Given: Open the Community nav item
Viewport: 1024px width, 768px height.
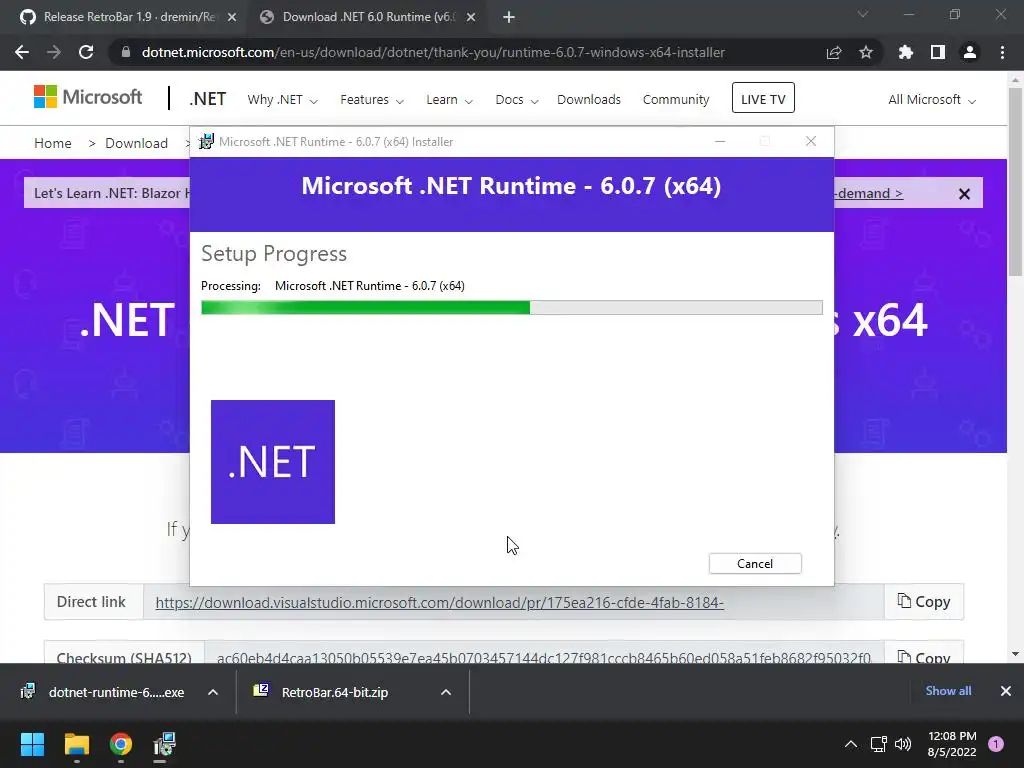Looking at the screenshot, I should tap(676, 100).
